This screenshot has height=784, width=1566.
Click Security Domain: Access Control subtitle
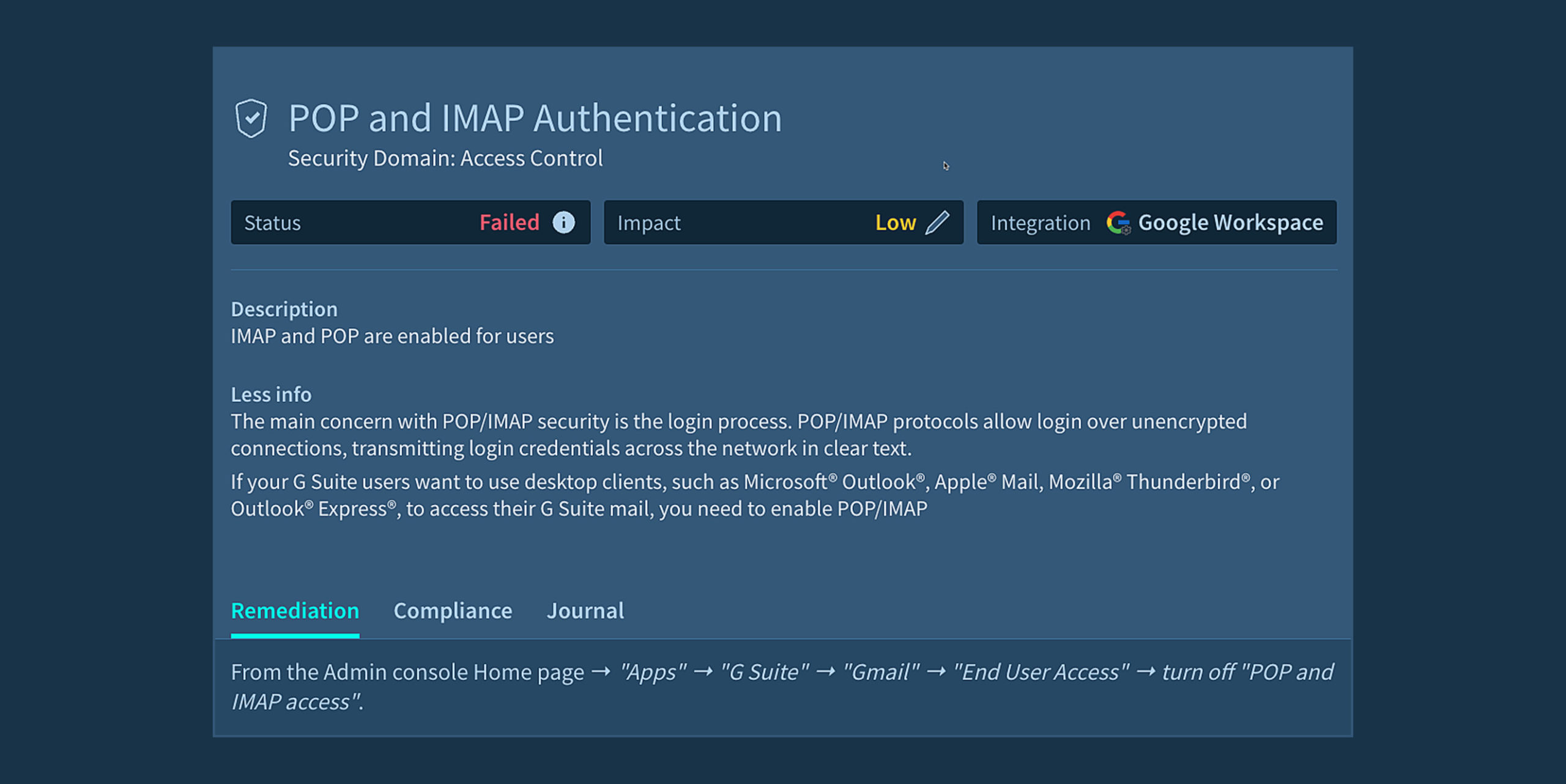coord(445,158)
